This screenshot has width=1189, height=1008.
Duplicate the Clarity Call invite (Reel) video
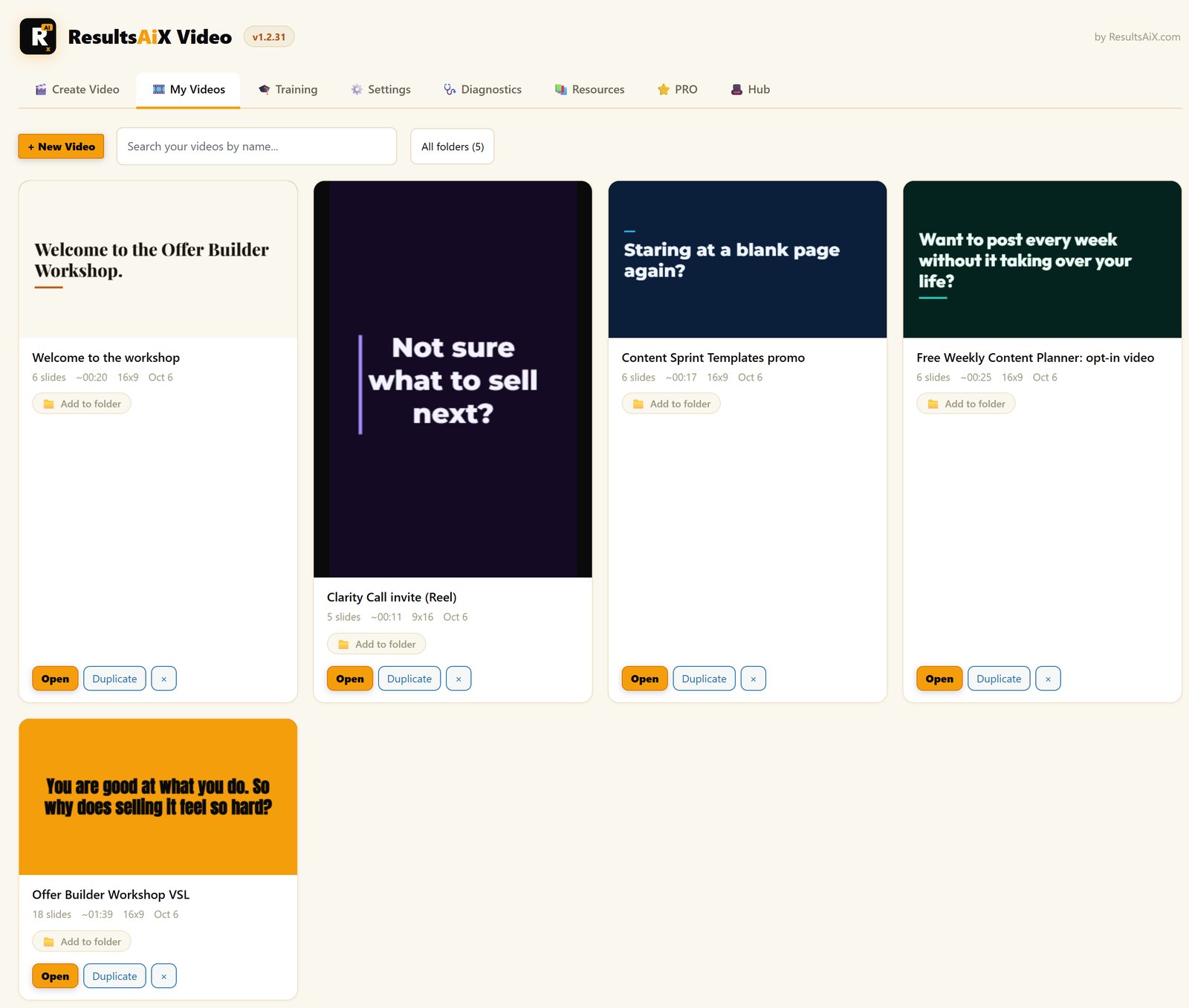(409, 679)
